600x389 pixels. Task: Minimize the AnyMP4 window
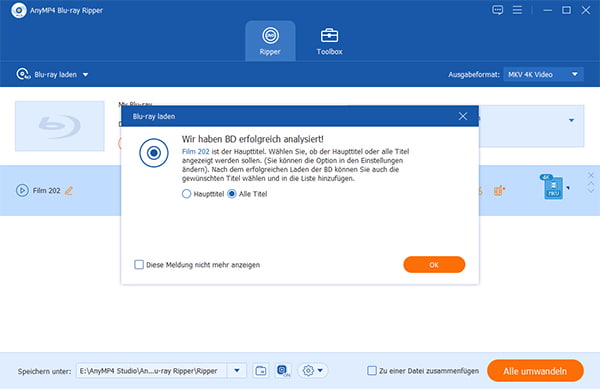(x=548, y=10)
